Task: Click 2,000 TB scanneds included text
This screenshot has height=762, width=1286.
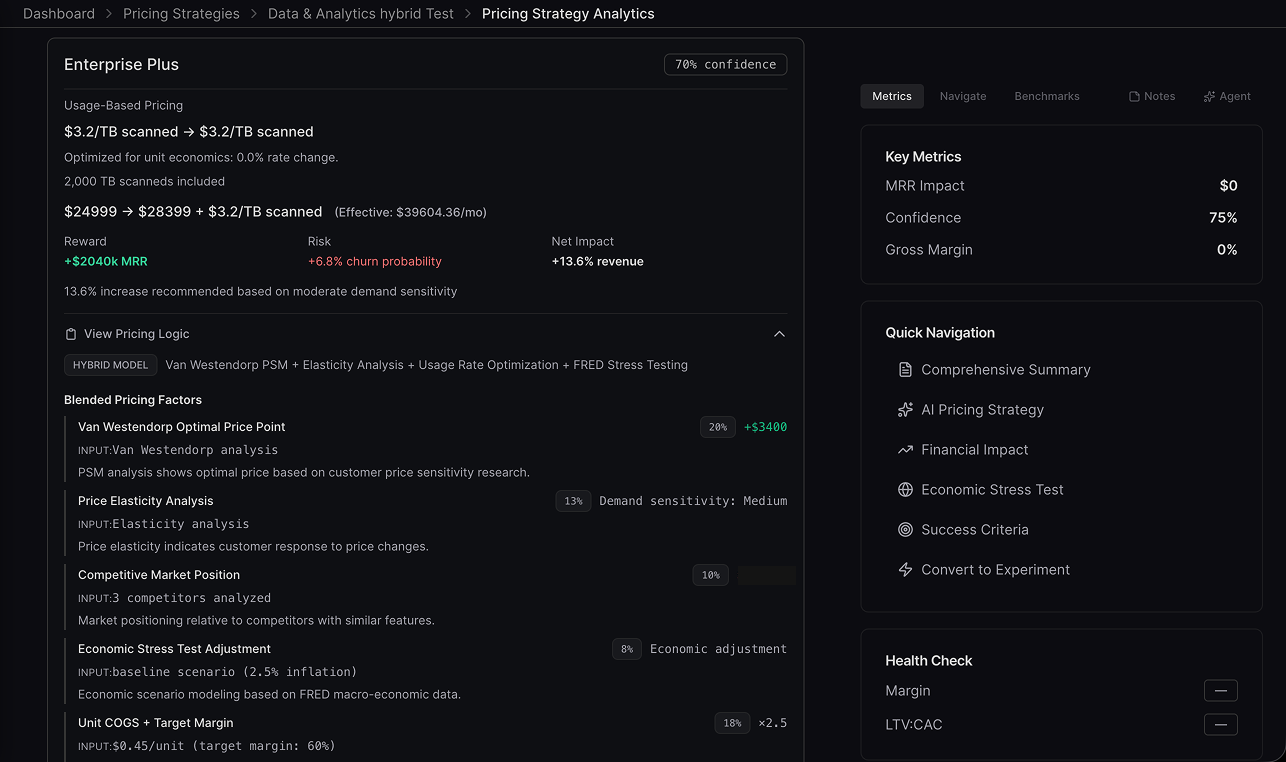Action: 145,182
